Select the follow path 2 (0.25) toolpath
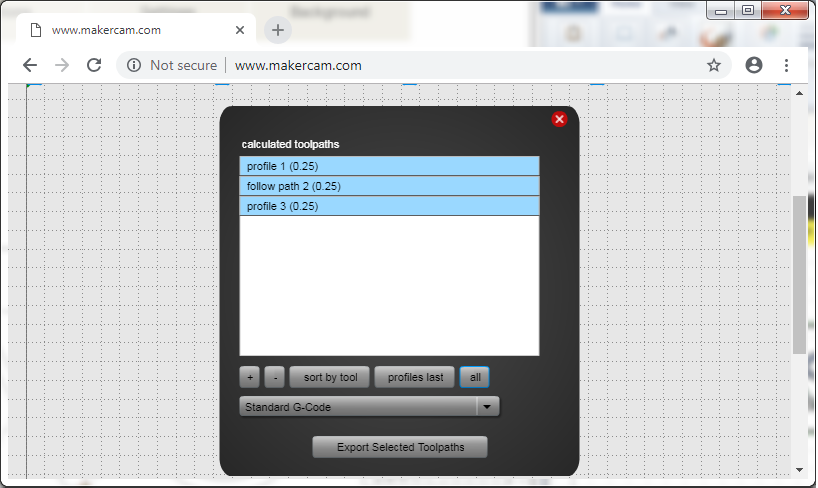 389,186
